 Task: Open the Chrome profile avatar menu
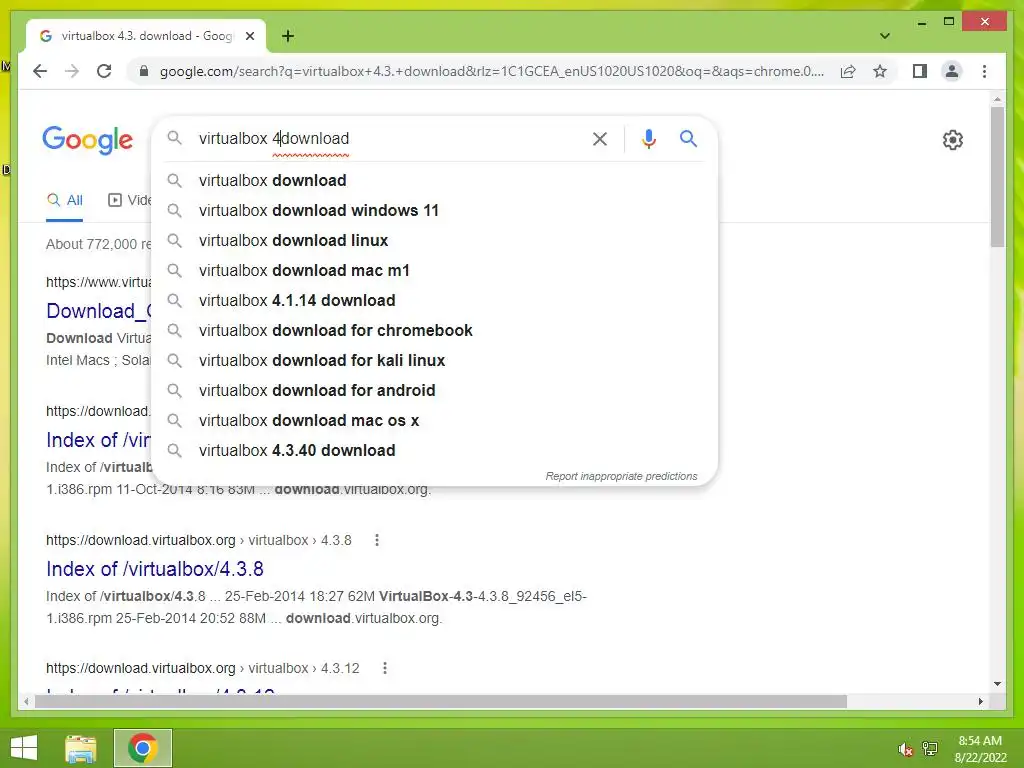[952, 71]
